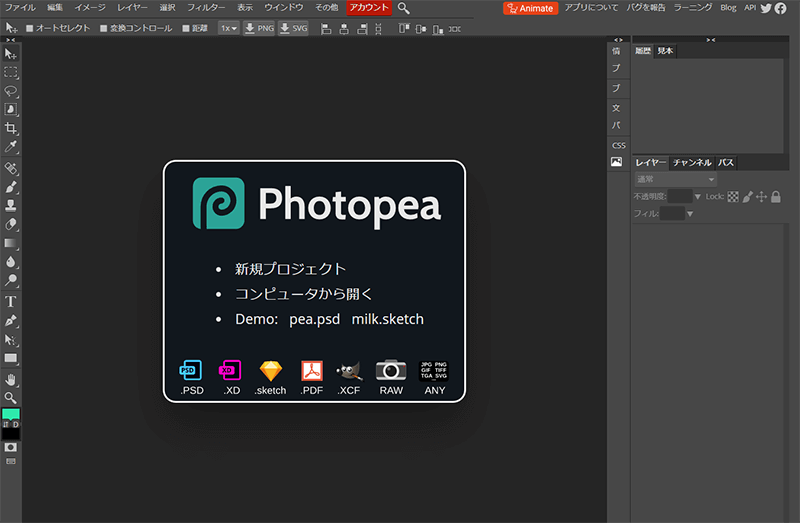Click the .PSD format icon
Viewport: 800px width, 523px height.
coord(191,378)
